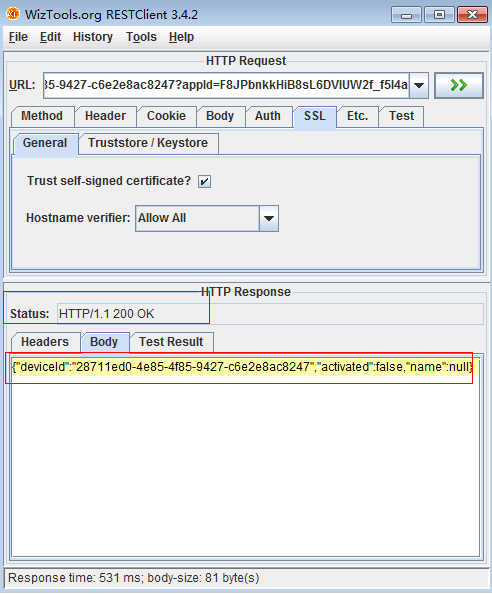This screenshot has width=492, height=594.
Task: Open the Test Result tab
Action: (x=171, y=342)
